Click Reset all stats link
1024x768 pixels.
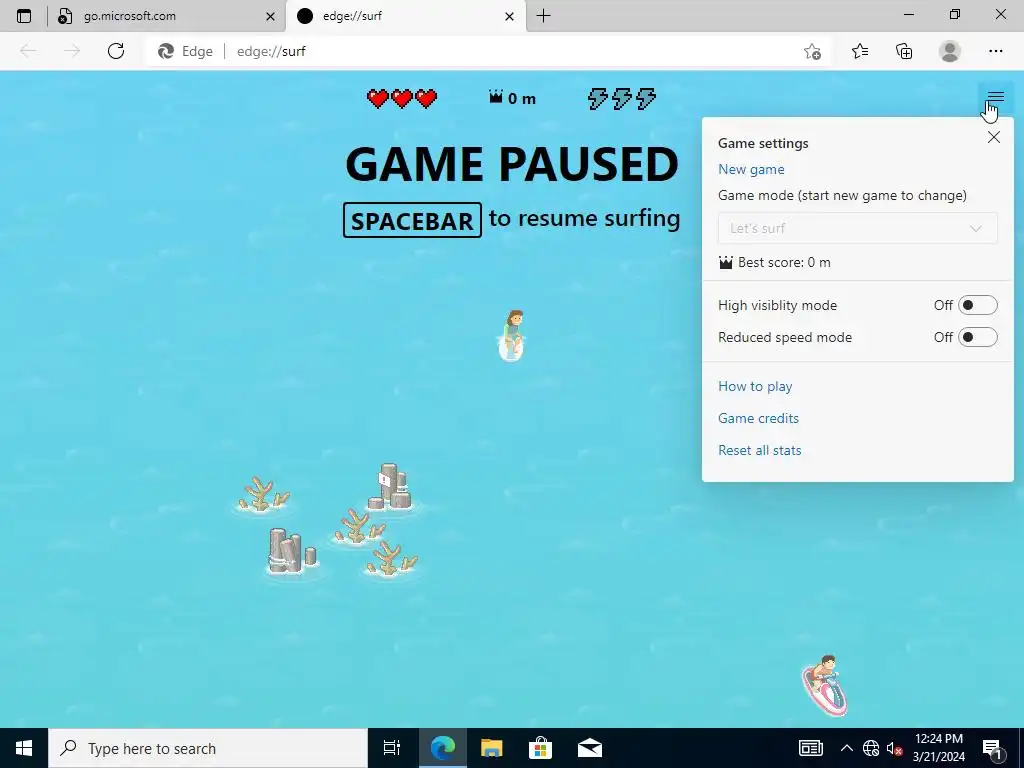point(760,450)
